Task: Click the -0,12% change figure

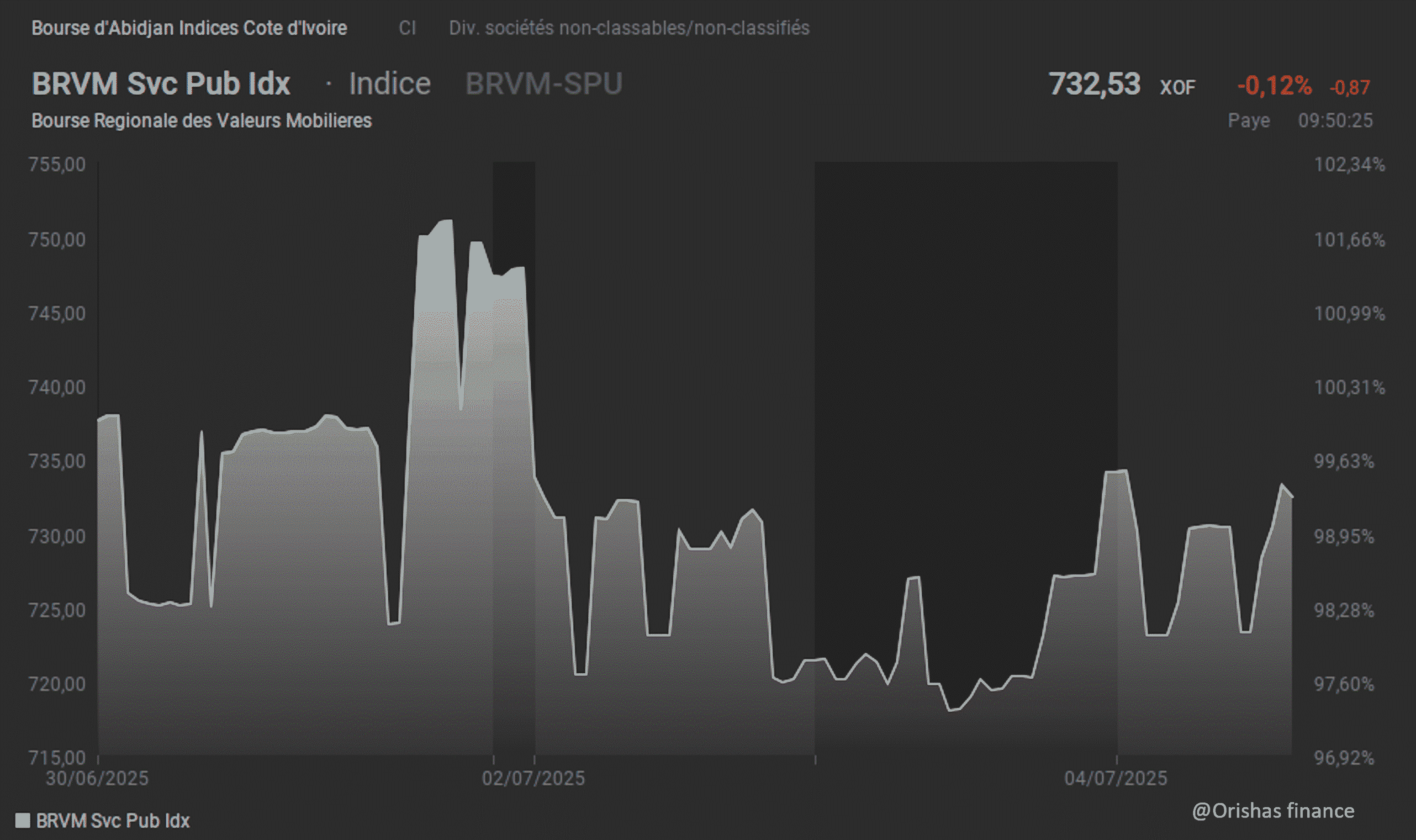Action: click(x=1274, y=86)
